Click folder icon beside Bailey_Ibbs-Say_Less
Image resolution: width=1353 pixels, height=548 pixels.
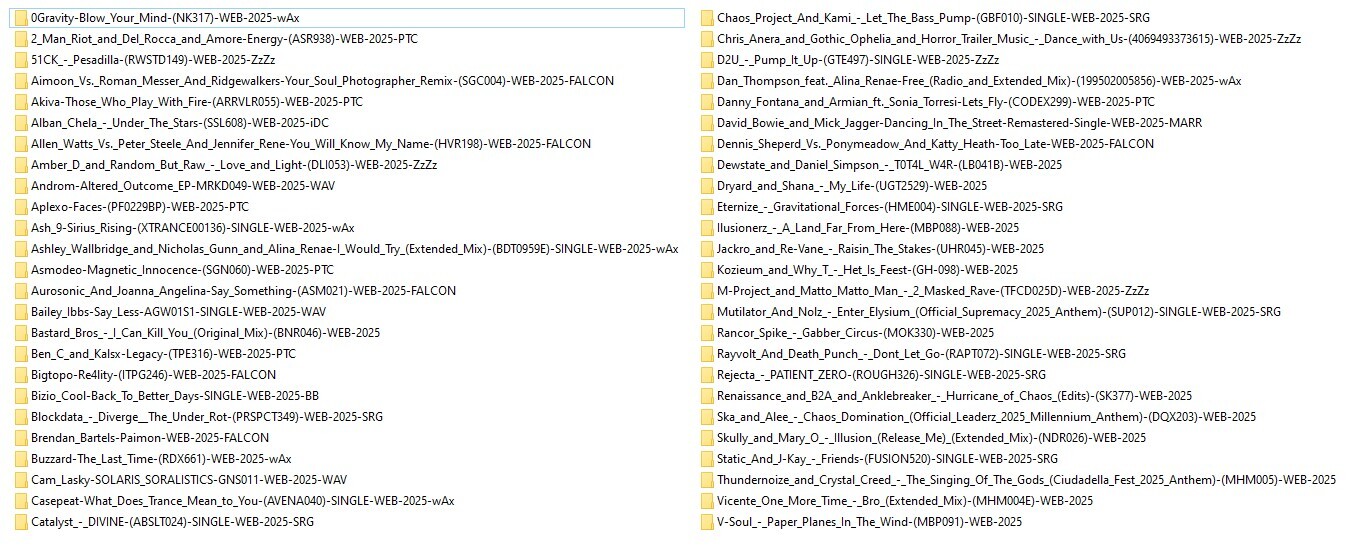pos(21,312)
